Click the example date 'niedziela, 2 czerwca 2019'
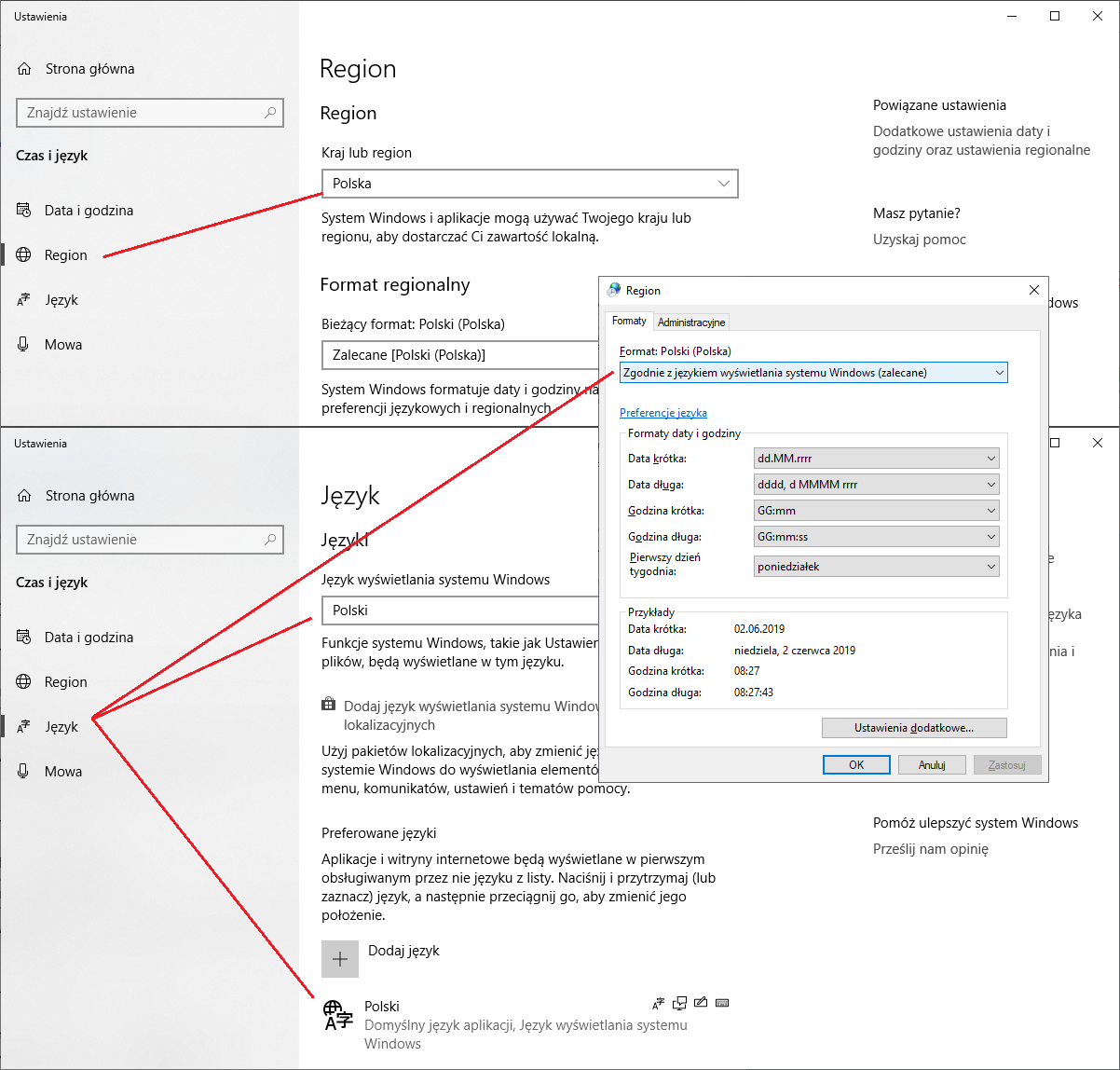Image resolution: width=1120 pixels, height=1070 pixels. pyautogui.click(x=795, y=651)
